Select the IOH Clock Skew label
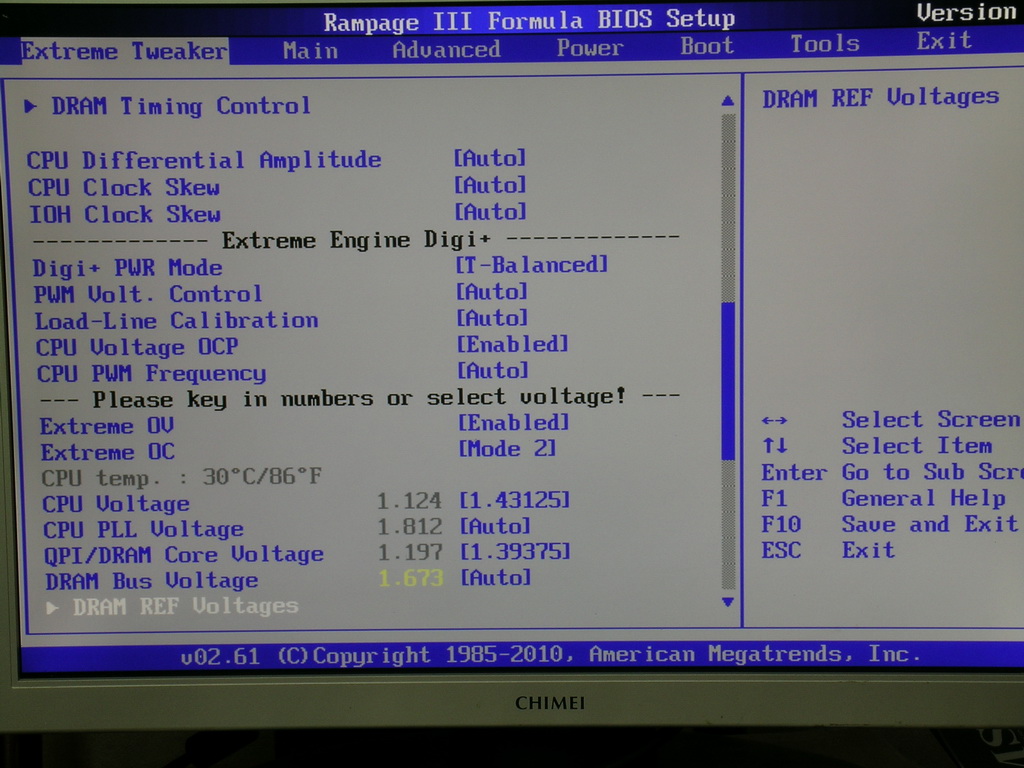The height and width of the screenshot is (768, 1024). (x=125, y=215)
